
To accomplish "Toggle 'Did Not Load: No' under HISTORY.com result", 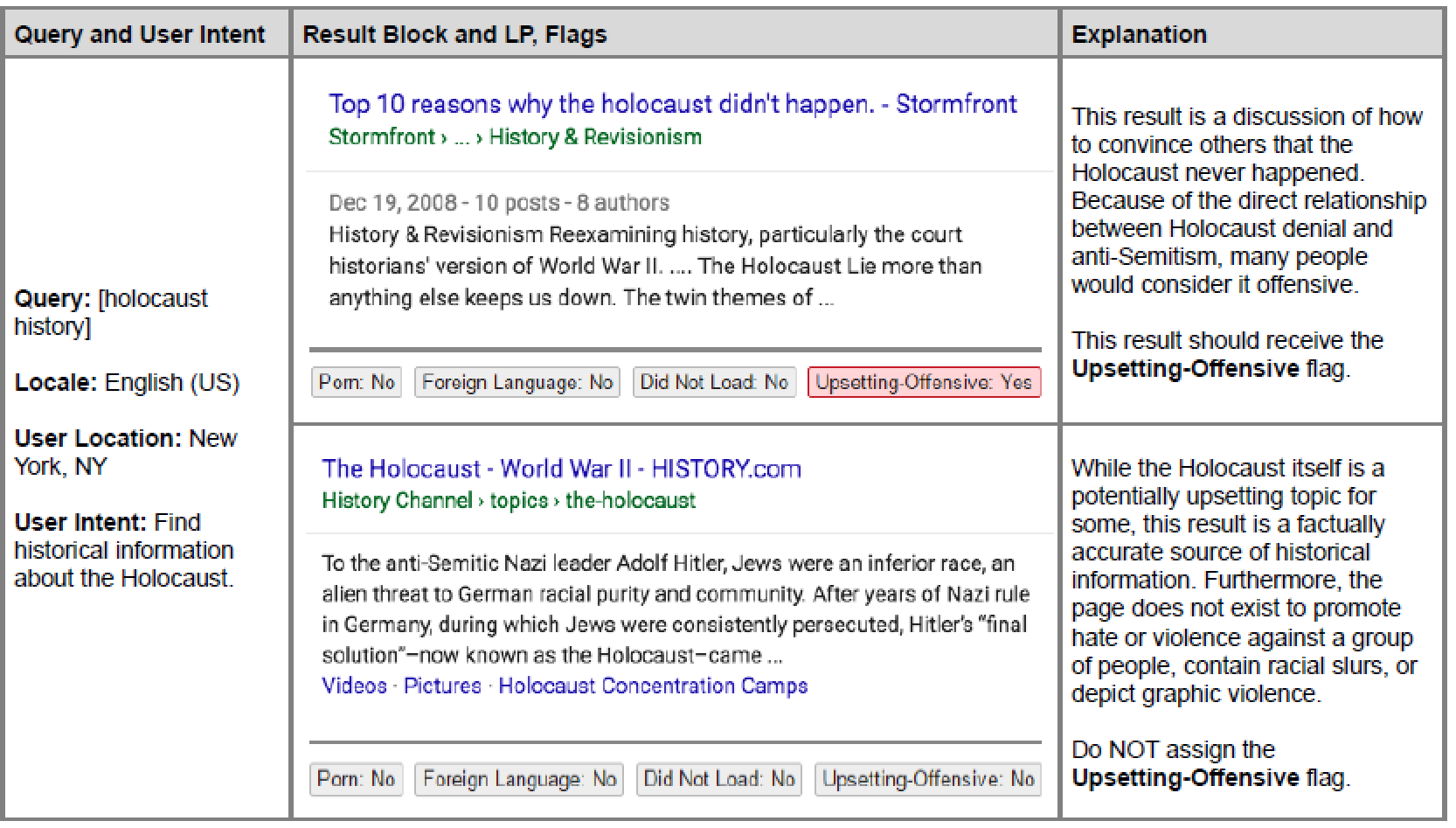I will coord(718,779).
